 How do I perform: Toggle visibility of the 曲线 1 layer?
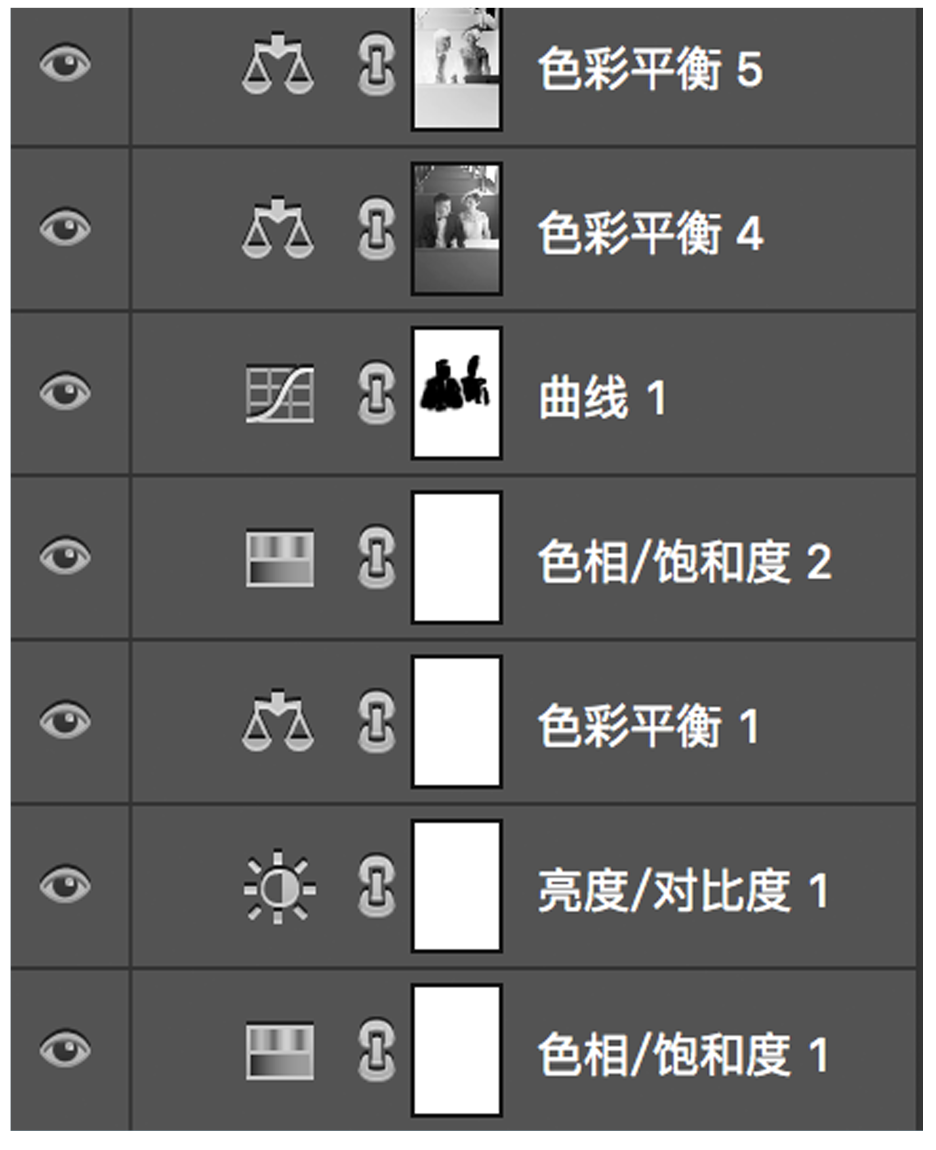click(65, 393)
